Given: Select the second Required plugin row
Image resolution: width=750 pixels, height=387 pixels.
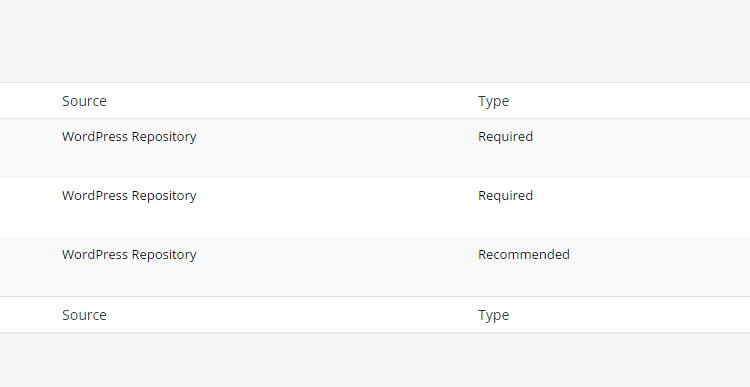Looking at the screenshot, I should coord(375,208).
